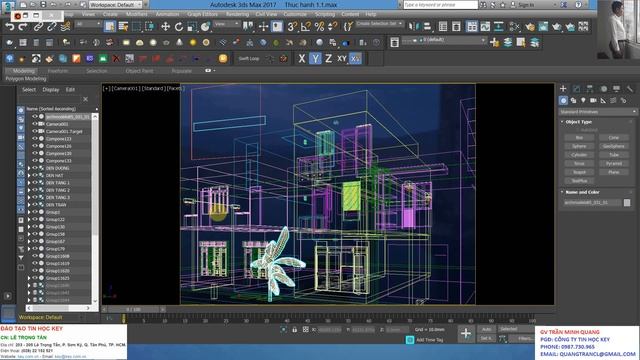Click the scene explorer vertical scrollbar

click(95, 208)
